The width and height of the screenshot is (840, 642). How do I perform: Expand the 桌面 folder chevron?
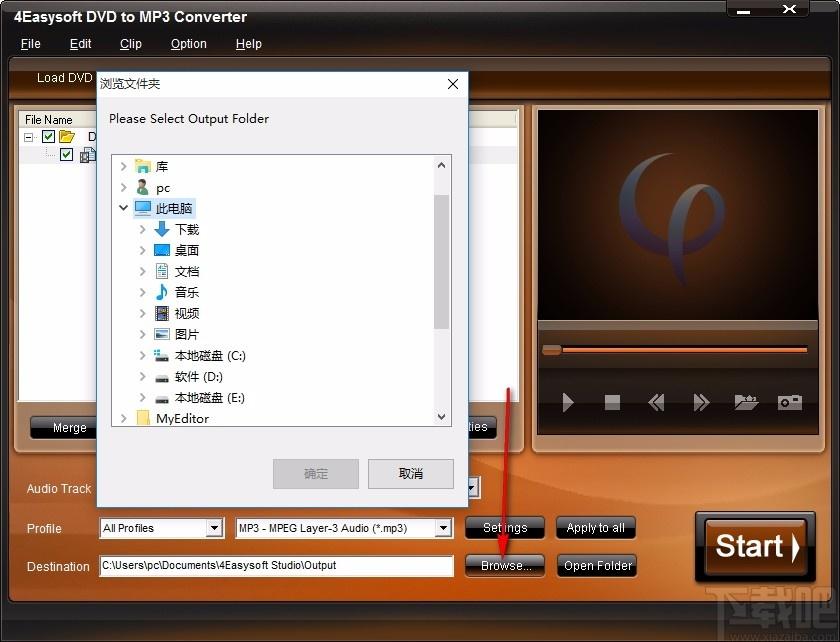pos(142,250)
